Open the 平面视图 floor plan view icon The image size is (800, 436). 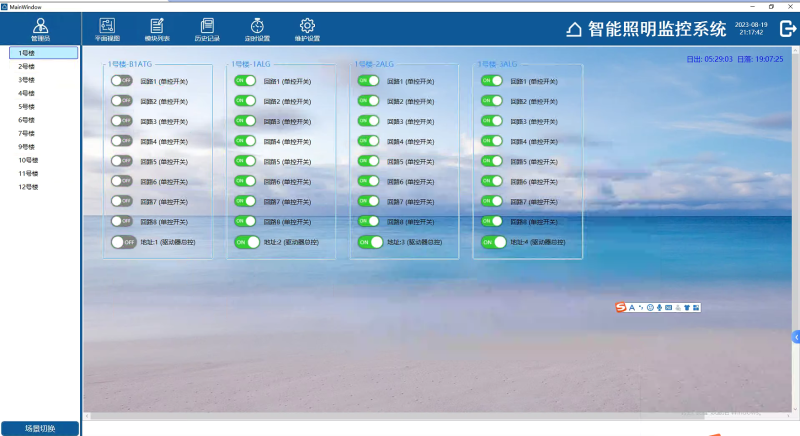coord(107,28)
